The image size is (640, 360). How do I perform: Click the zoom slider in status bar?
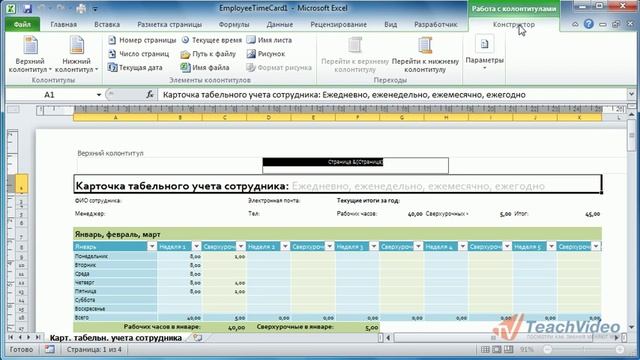[584, 349]
